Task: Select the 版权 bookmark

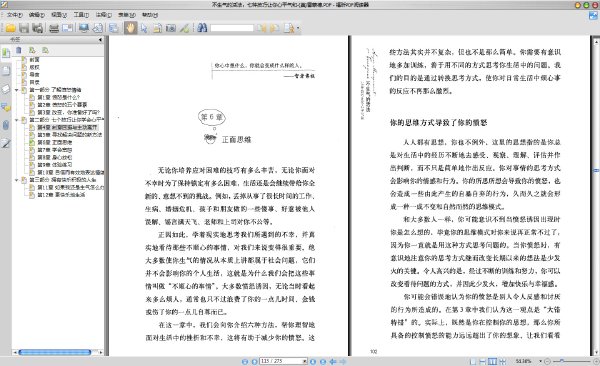Action: [34, 67]
